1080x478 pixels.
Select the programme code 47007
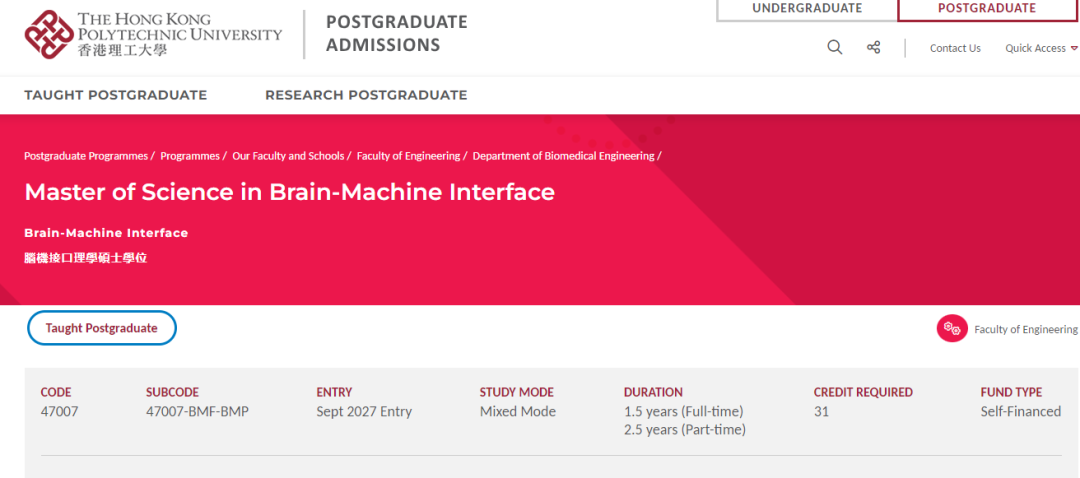pyautogui.click(x=59, y=412)
